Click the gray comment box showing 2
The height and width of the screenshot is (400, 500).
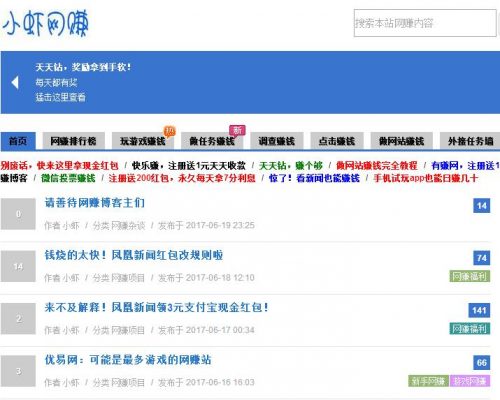[18, 319]
